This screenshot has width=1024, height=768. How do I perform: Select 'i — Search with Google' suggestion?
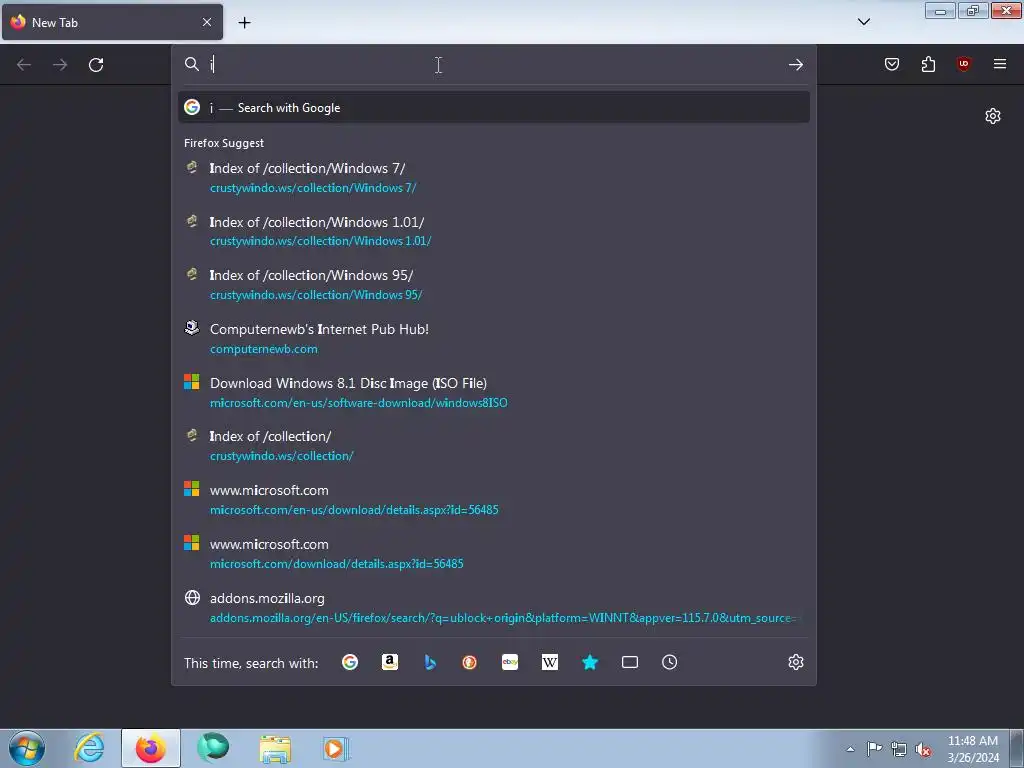(494, 108)
